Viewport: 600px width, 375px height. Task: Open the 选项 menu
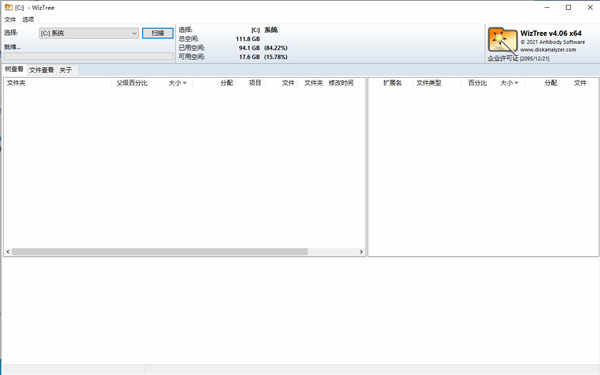(x=28, y=19)
